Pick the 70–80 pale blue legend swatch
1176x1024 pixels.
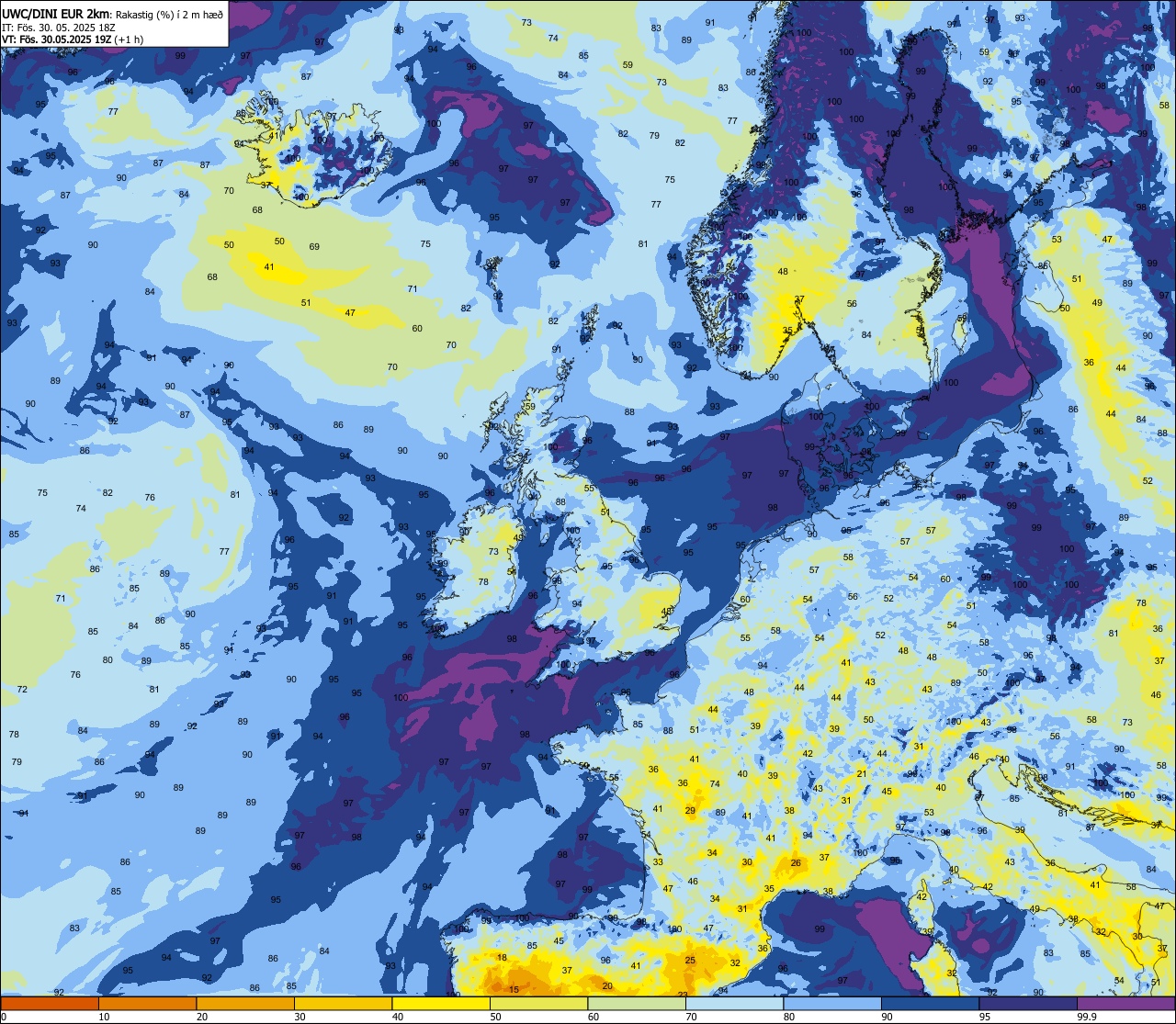(734, 1003)
